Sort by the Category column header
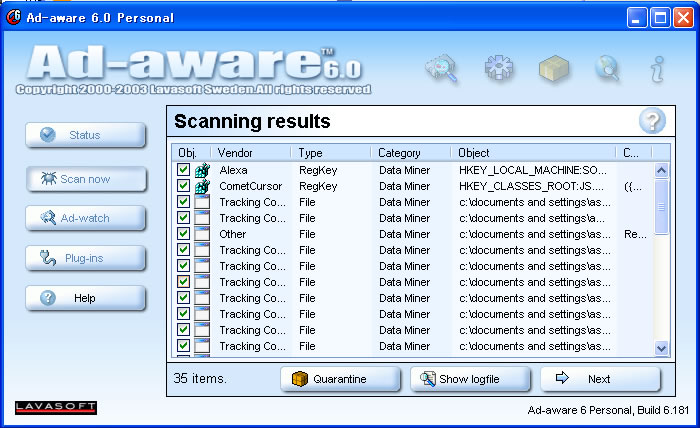 pos(411,153)
